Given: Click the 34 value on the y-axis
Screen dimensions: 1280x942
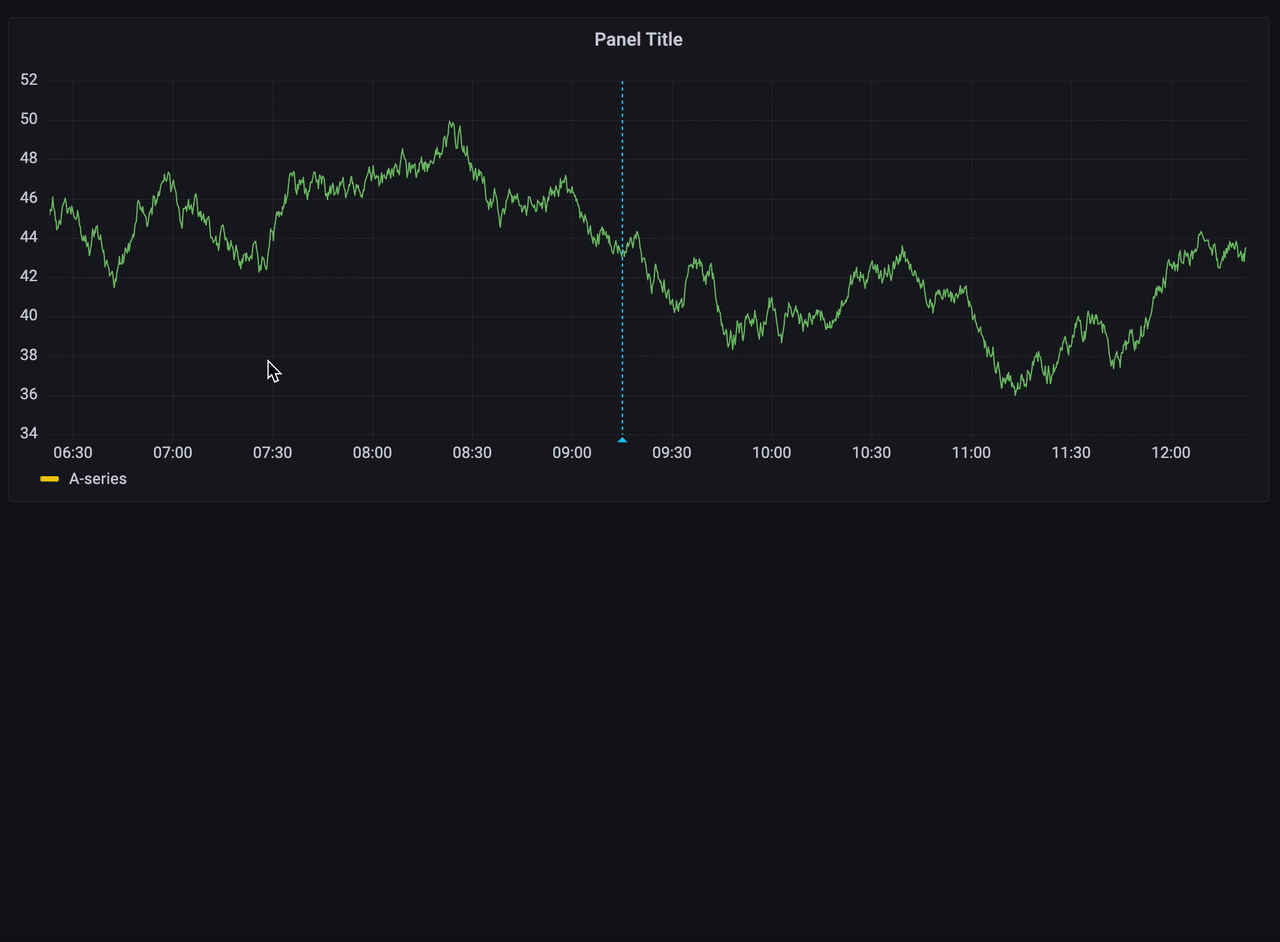Looking at the screenshot, I should tap(28, 433).
